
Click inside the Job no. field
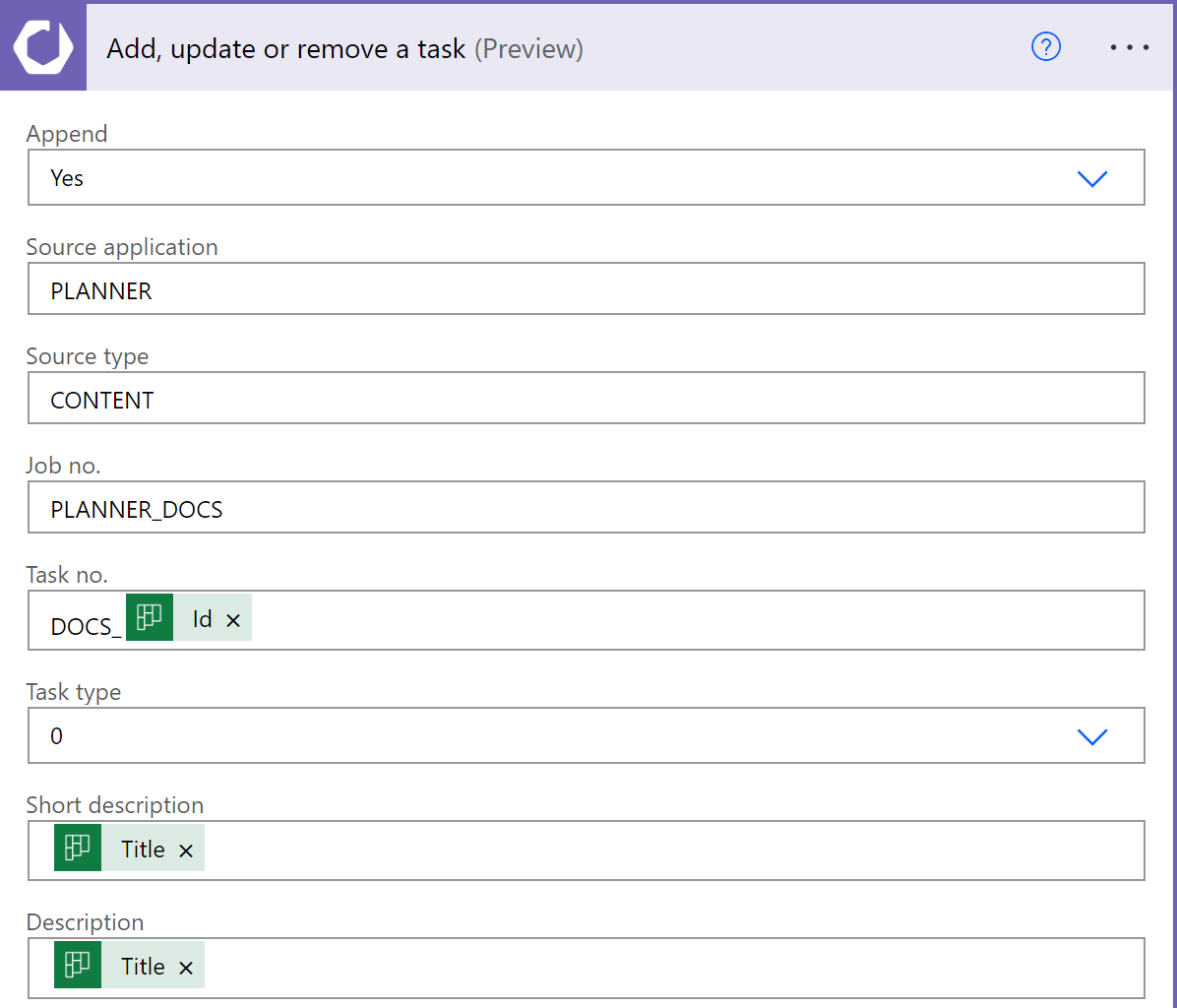click(586, 508)
